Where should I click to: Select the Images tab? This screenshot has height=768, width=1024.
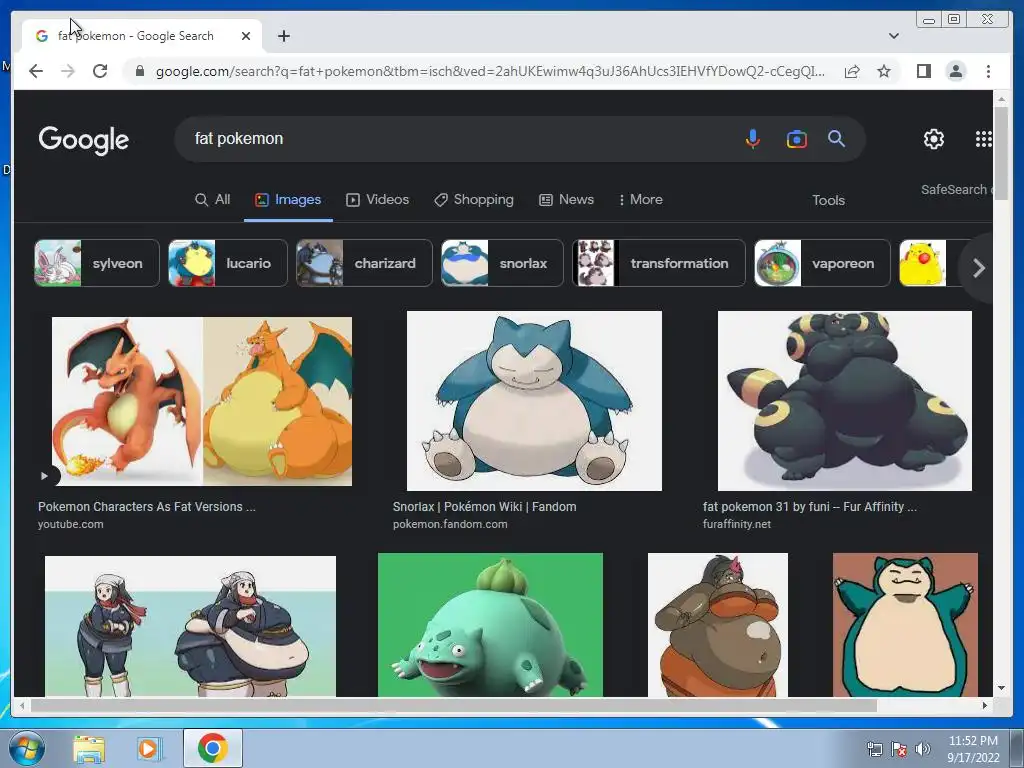[288, 200]
